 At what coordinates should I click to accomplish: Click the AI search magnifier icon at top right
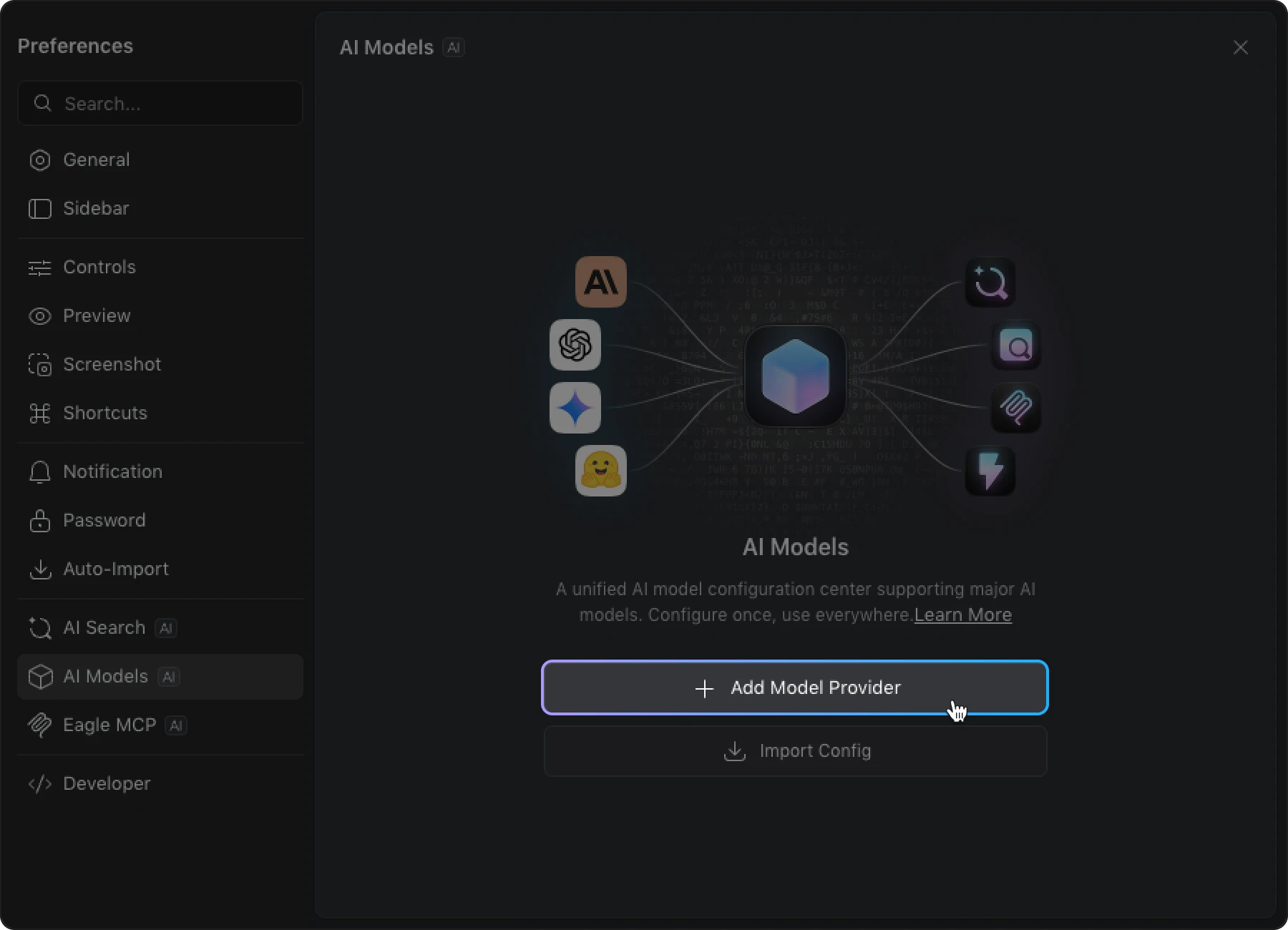tap(990, 283)
